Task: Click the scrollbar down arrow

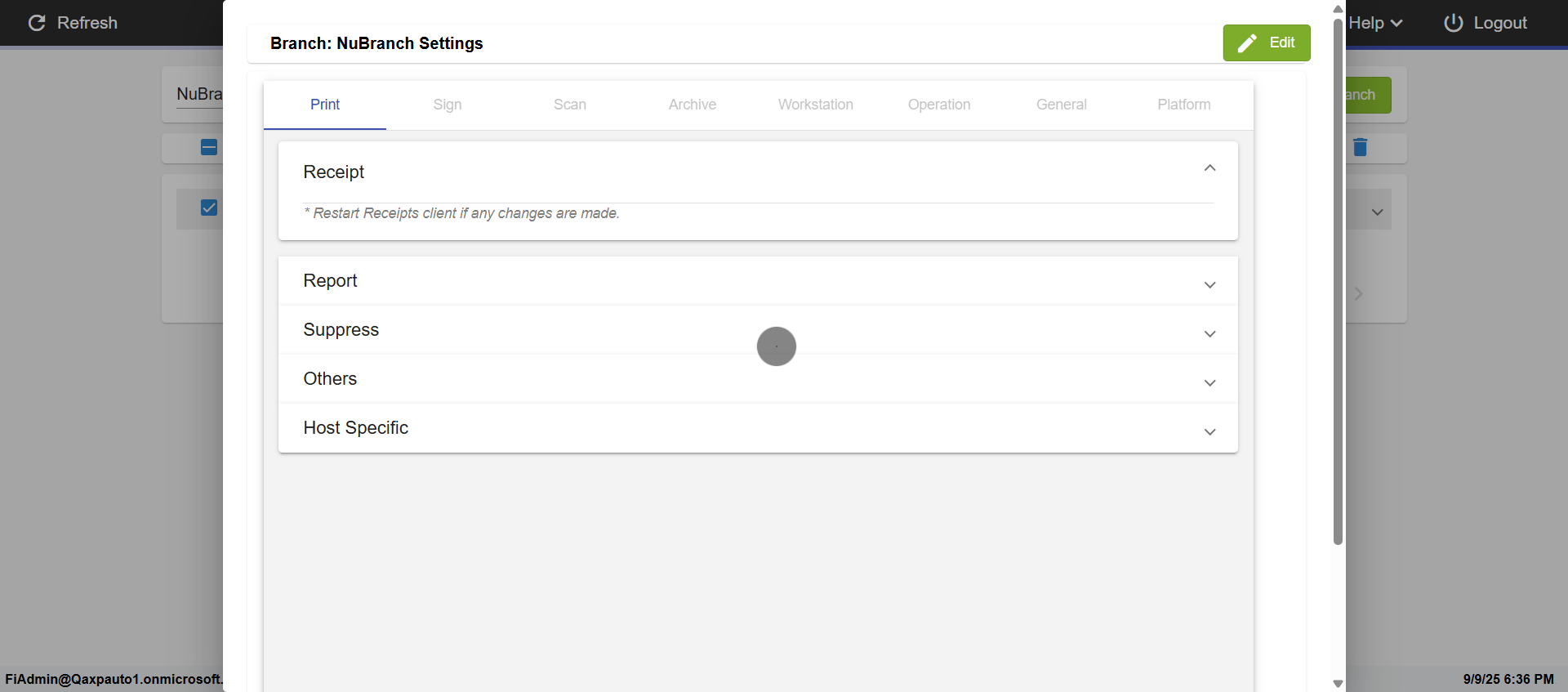Action: [x=1338, y=684]
